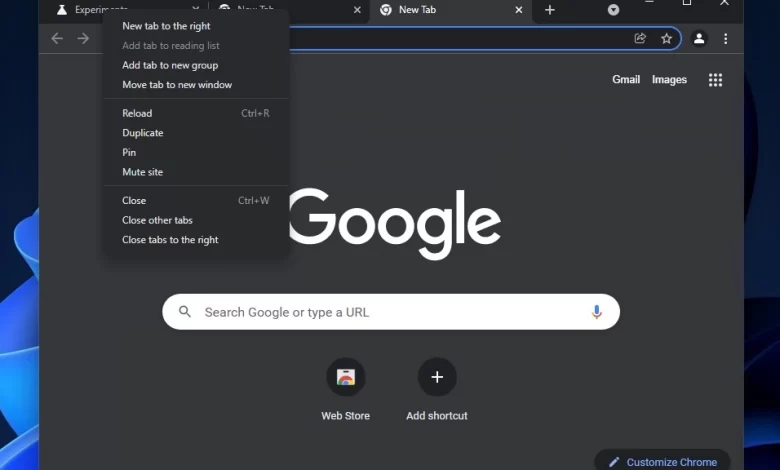Bookmark this page with the star icon
780x470 pixels.
[x=667, y=38]
